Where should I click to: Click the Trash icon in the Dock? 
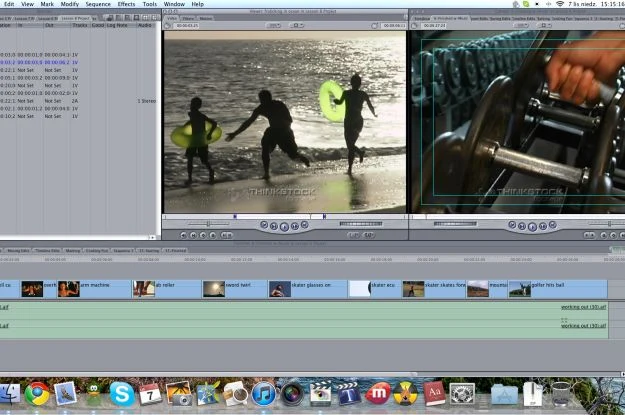coord(561,393)
